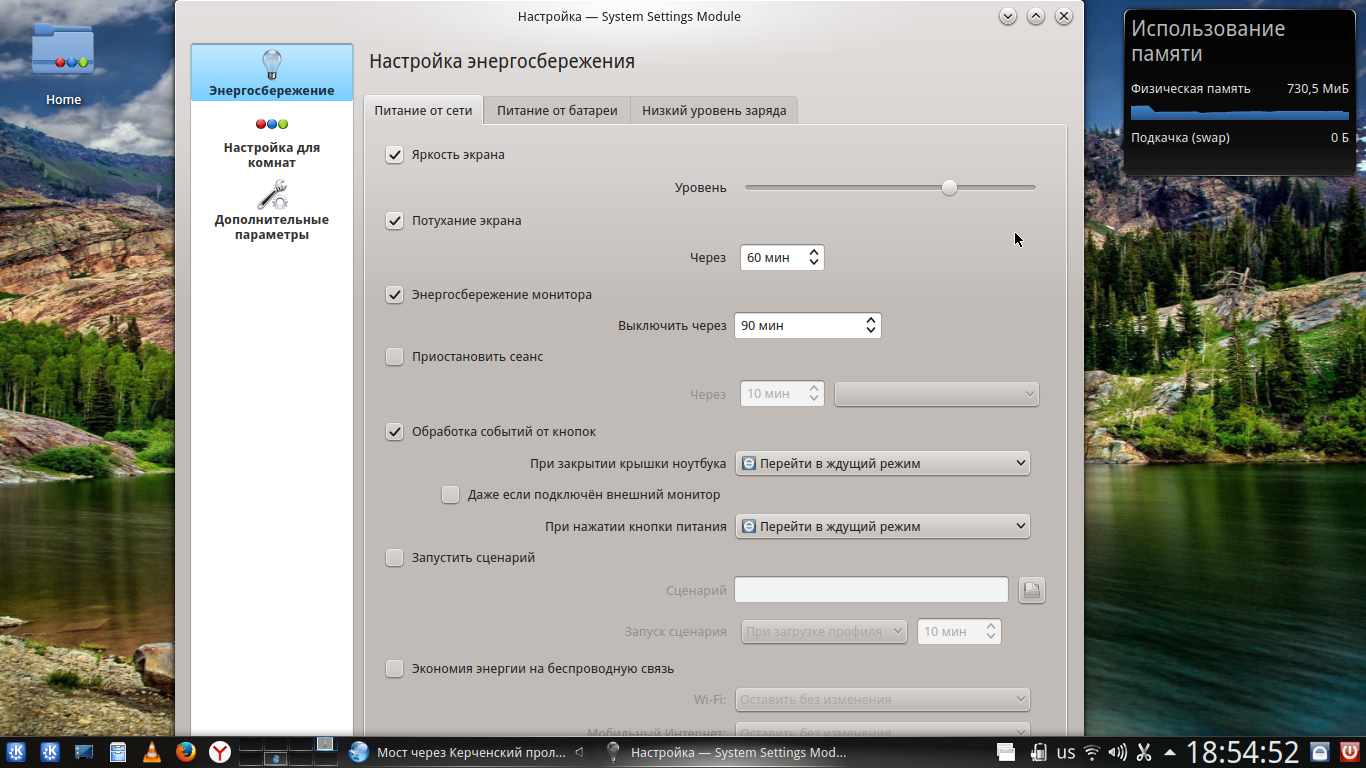The height and width of the screenshot is (768, 1366).
Task: Enable the Запустить сценарий checkbox
Action: (x=394, y=558)
